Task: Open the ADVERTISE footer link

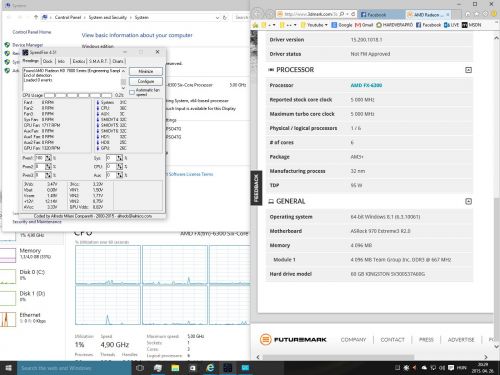Action: click(461, 340)
